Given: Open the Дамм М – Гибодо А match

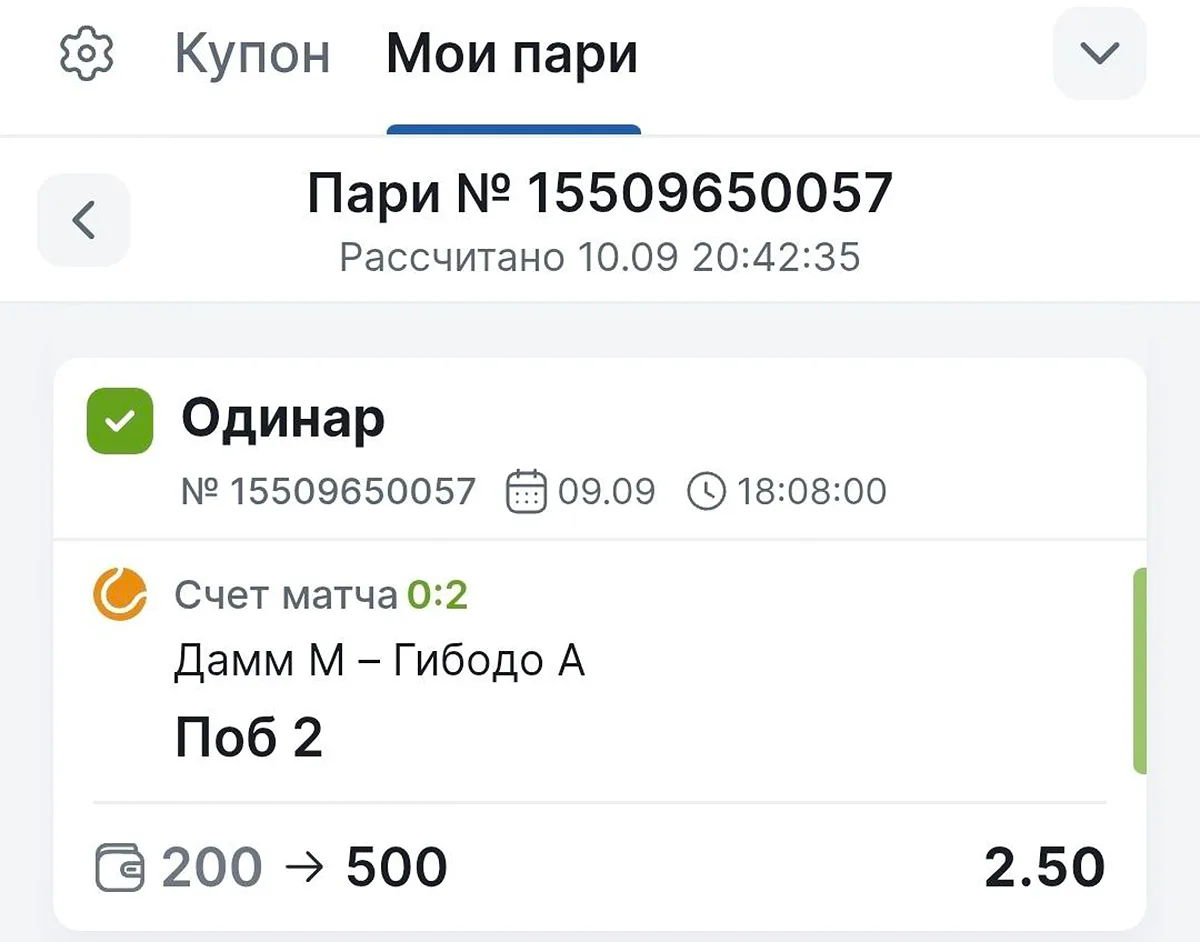Looking at the screenshot, I should click(379, 660).
